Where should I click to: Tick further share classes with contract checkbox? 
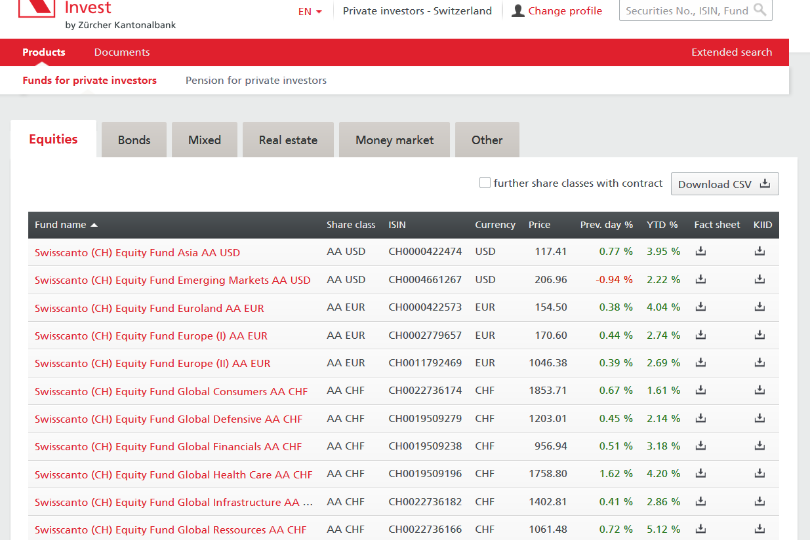click(x=485, y=183)
